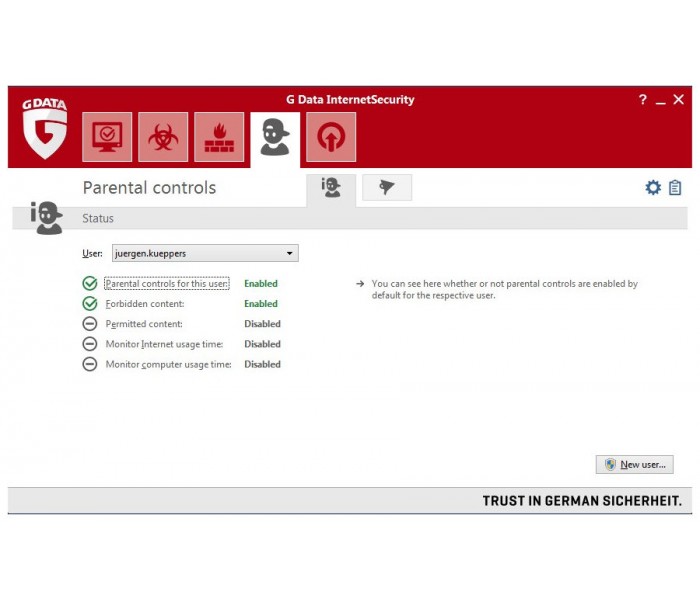Toggle Disabled status for computer usage time
Screen dimensions: 700x600
pyautogui.click(x=262, y=364)
